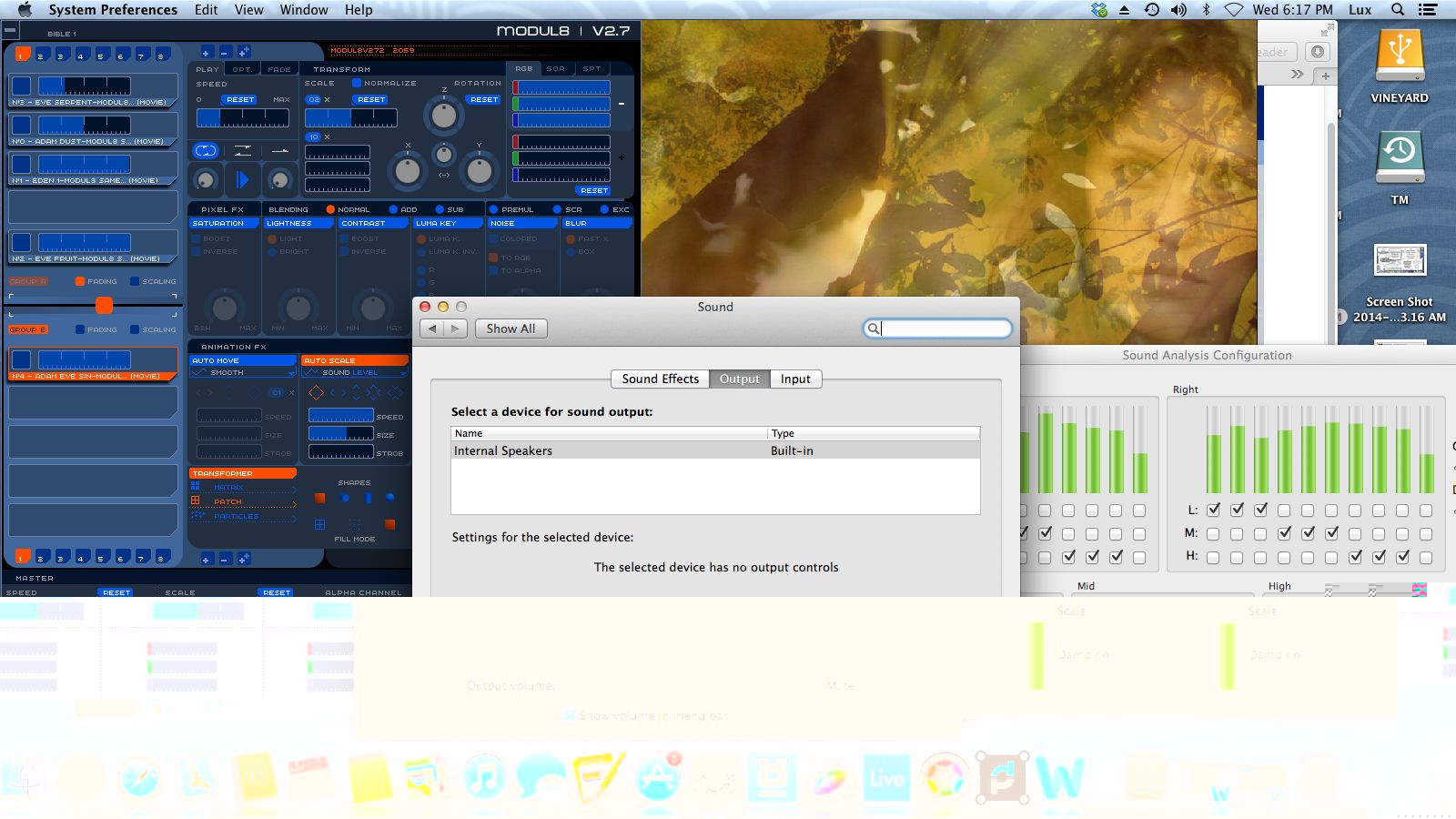Select the Eden 1 movie layer
The width and height of the screenshot is (1456, 819).
click(x=93, y=168)
